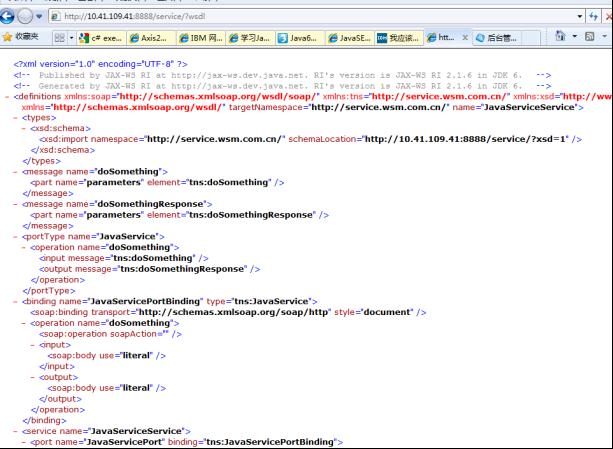Switch to the IBM tab
The width and height of the screenshot is (613, 449).
[x=199, y=37]
